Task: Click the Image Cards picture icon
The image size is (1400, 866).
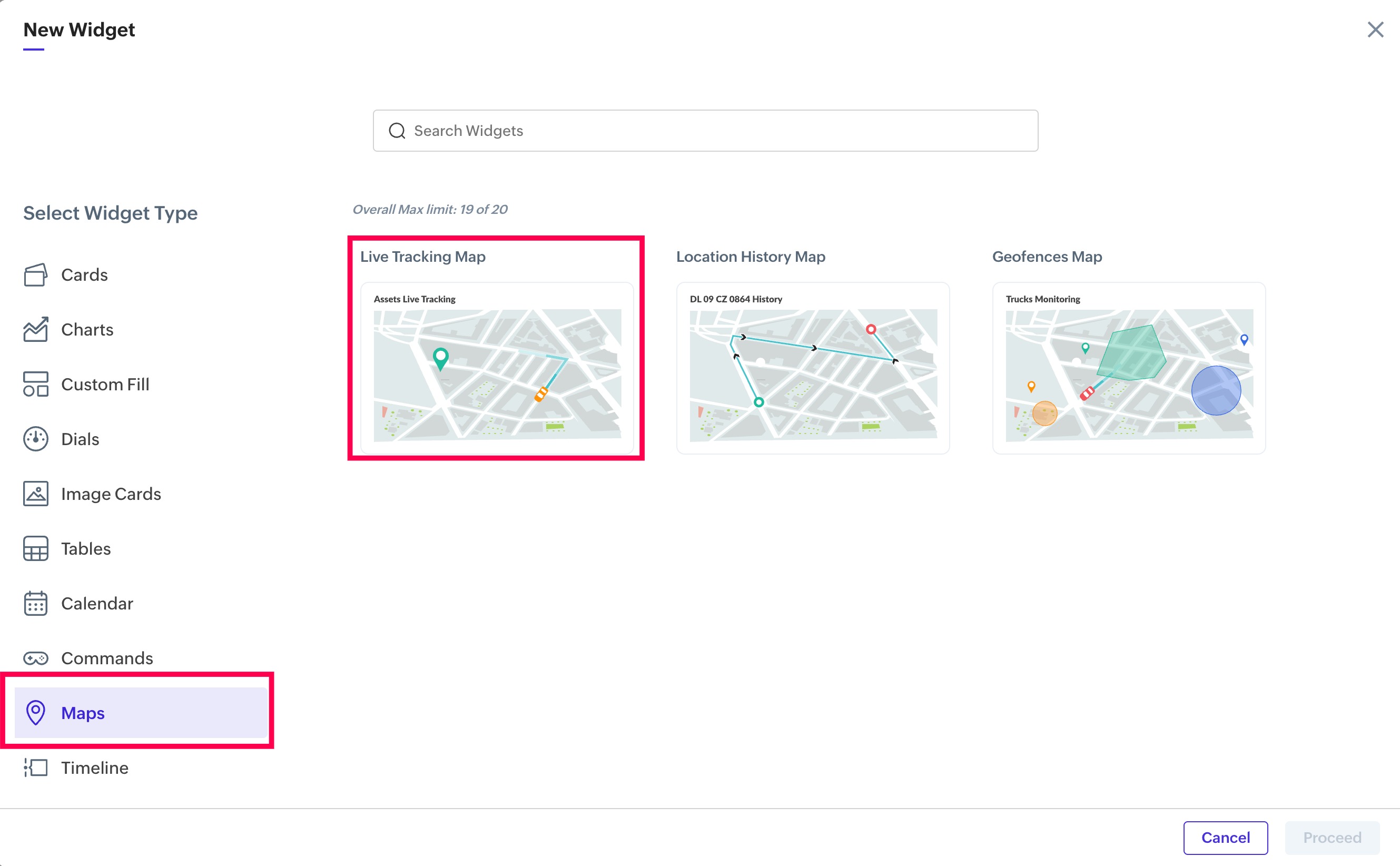Action: (x=35, y=494)
